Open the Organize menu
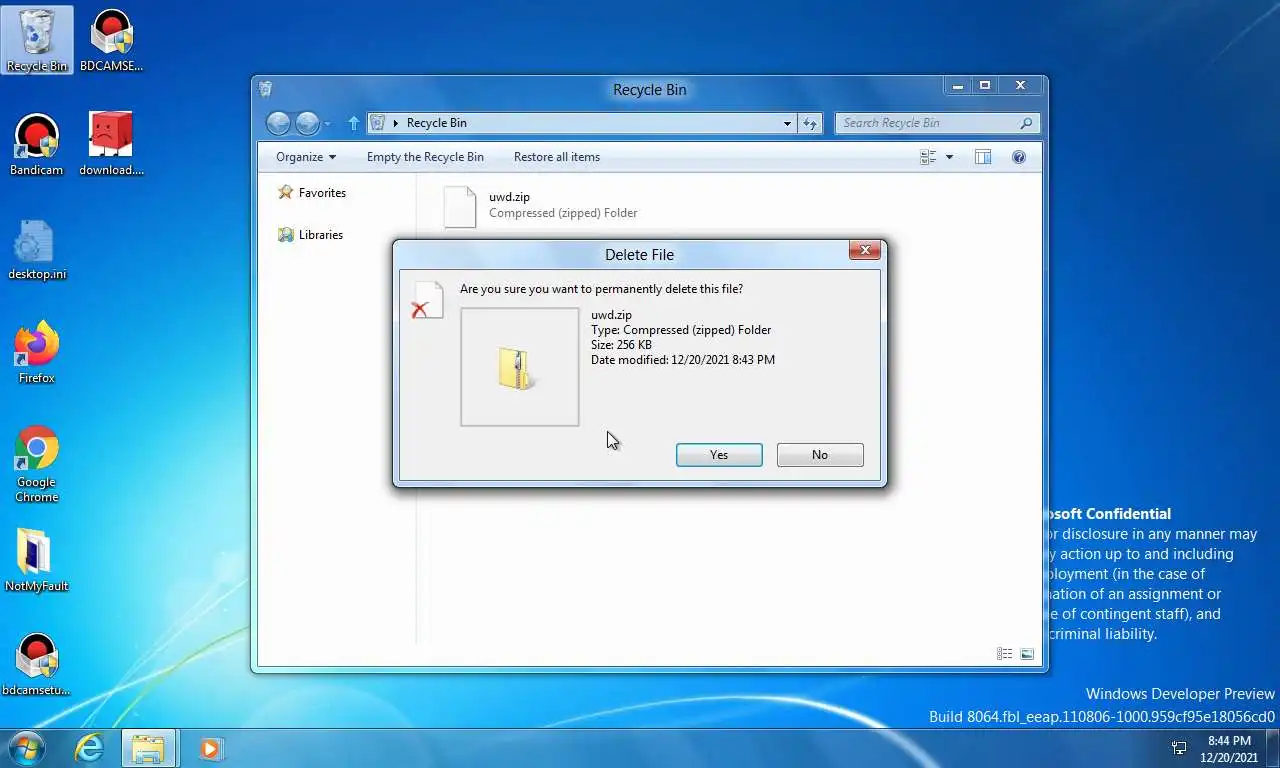The width and height of the screenshot is (1280, 768). pyautogui.click(x=306, y=157)
